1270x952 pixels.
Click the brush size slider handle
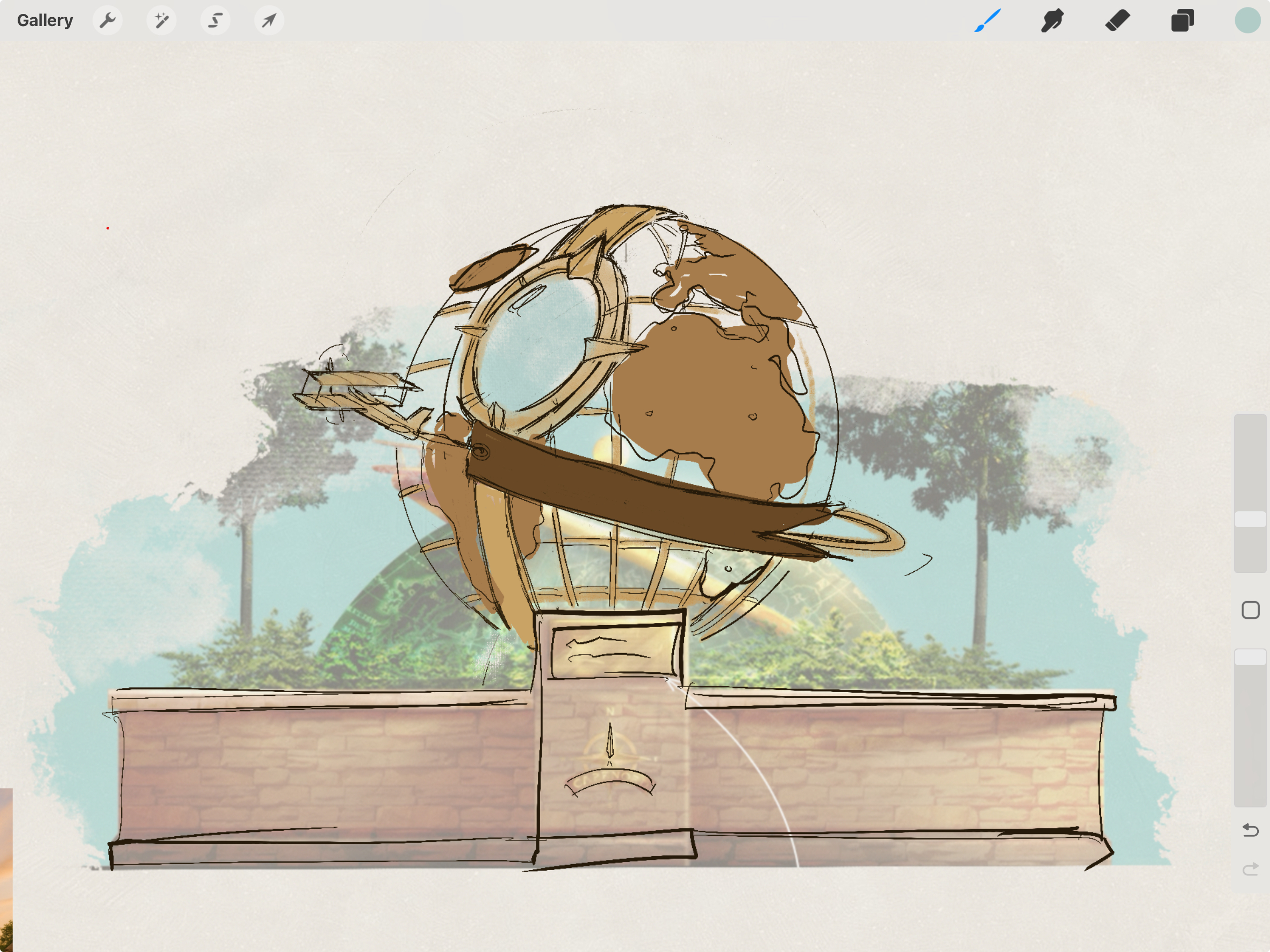pos(1250,519)
